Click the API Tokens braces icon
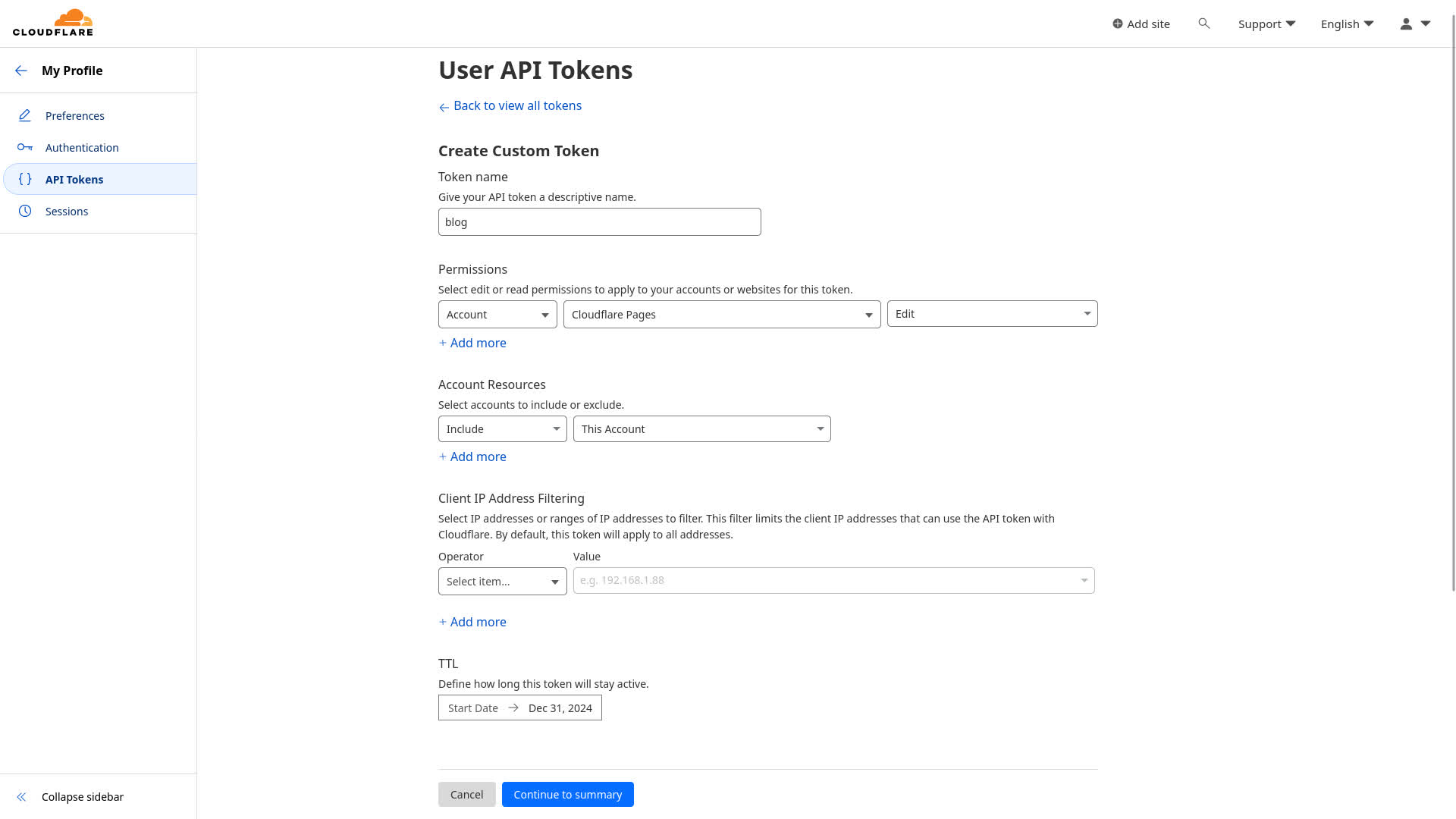 [24, 179]
